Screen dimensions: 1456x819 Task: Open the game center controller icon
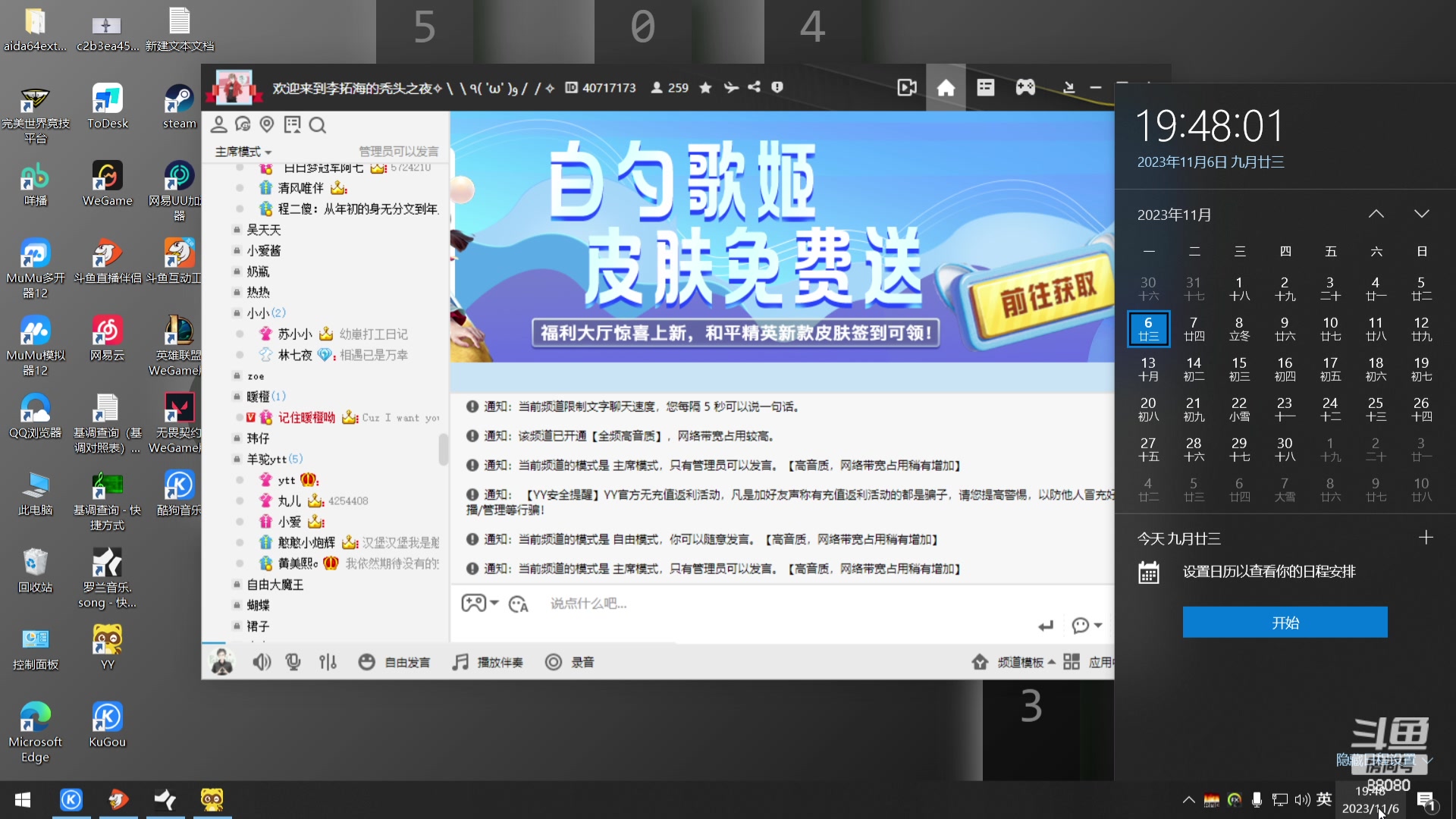[1025, 87]
